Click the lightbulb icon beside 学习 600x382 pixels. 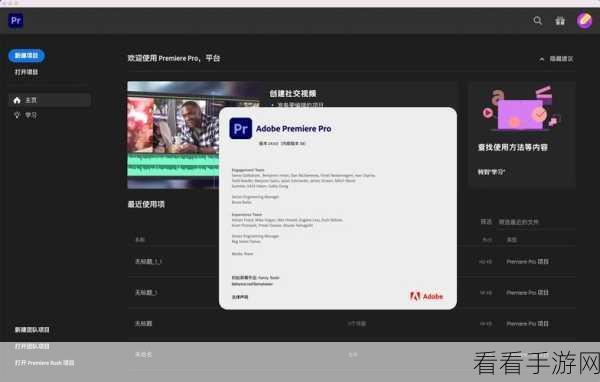[17, 115]
